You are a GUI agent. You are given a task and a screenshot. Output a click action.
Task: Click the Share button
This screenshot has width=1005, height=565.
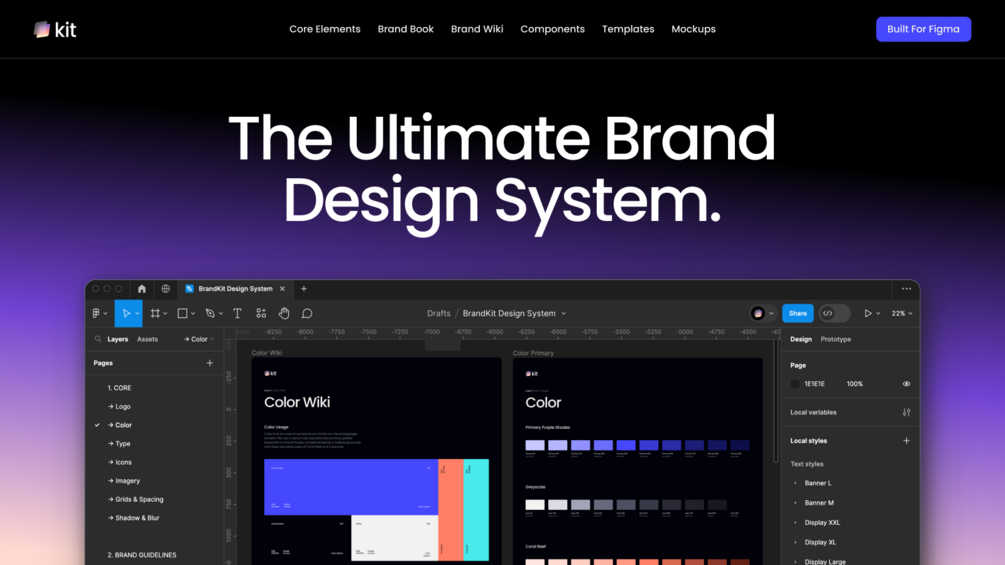(x=798, y=313)
